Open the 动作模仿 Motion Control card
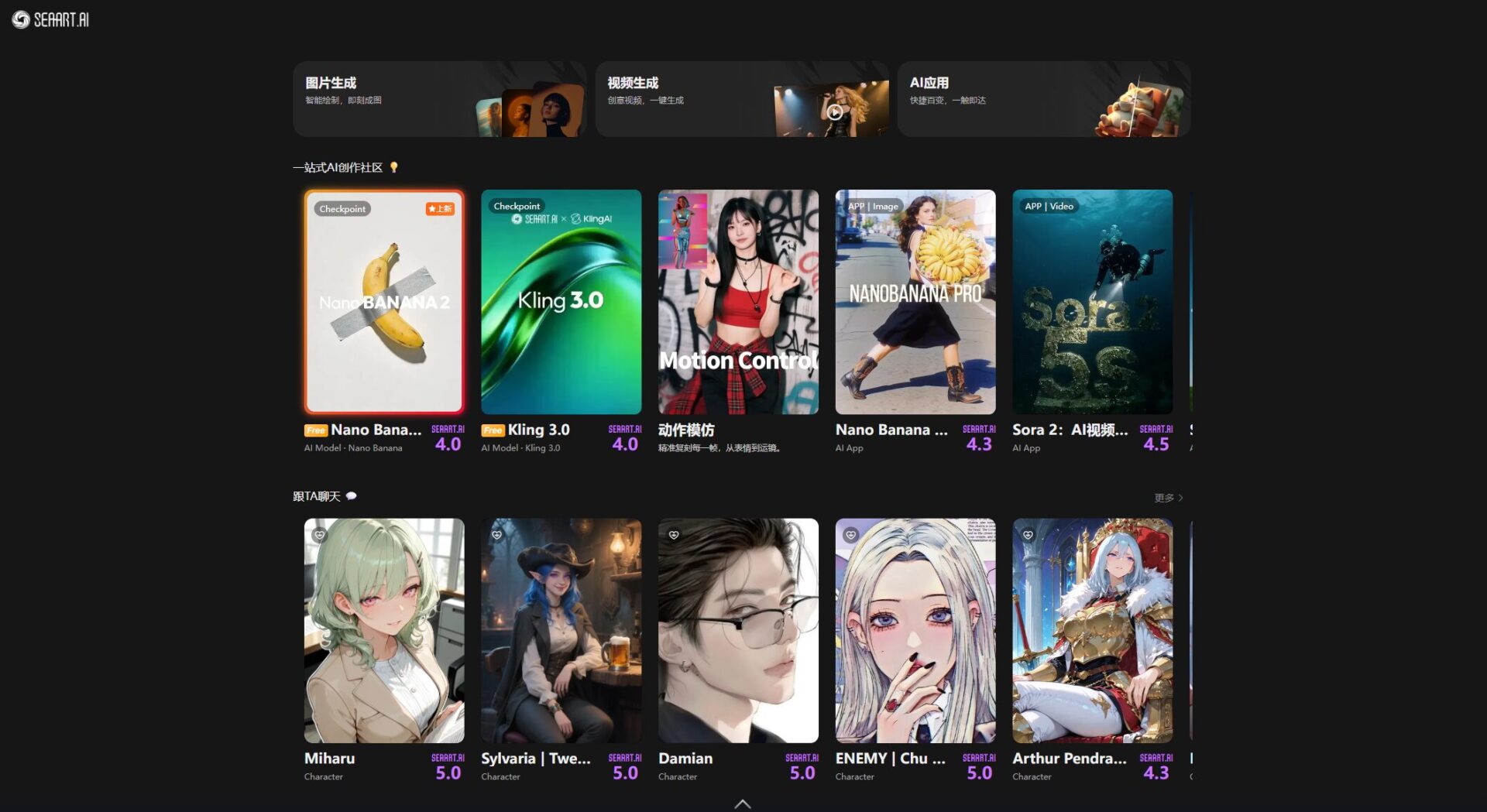This screenshot has width=1487, height=812. 738,302
